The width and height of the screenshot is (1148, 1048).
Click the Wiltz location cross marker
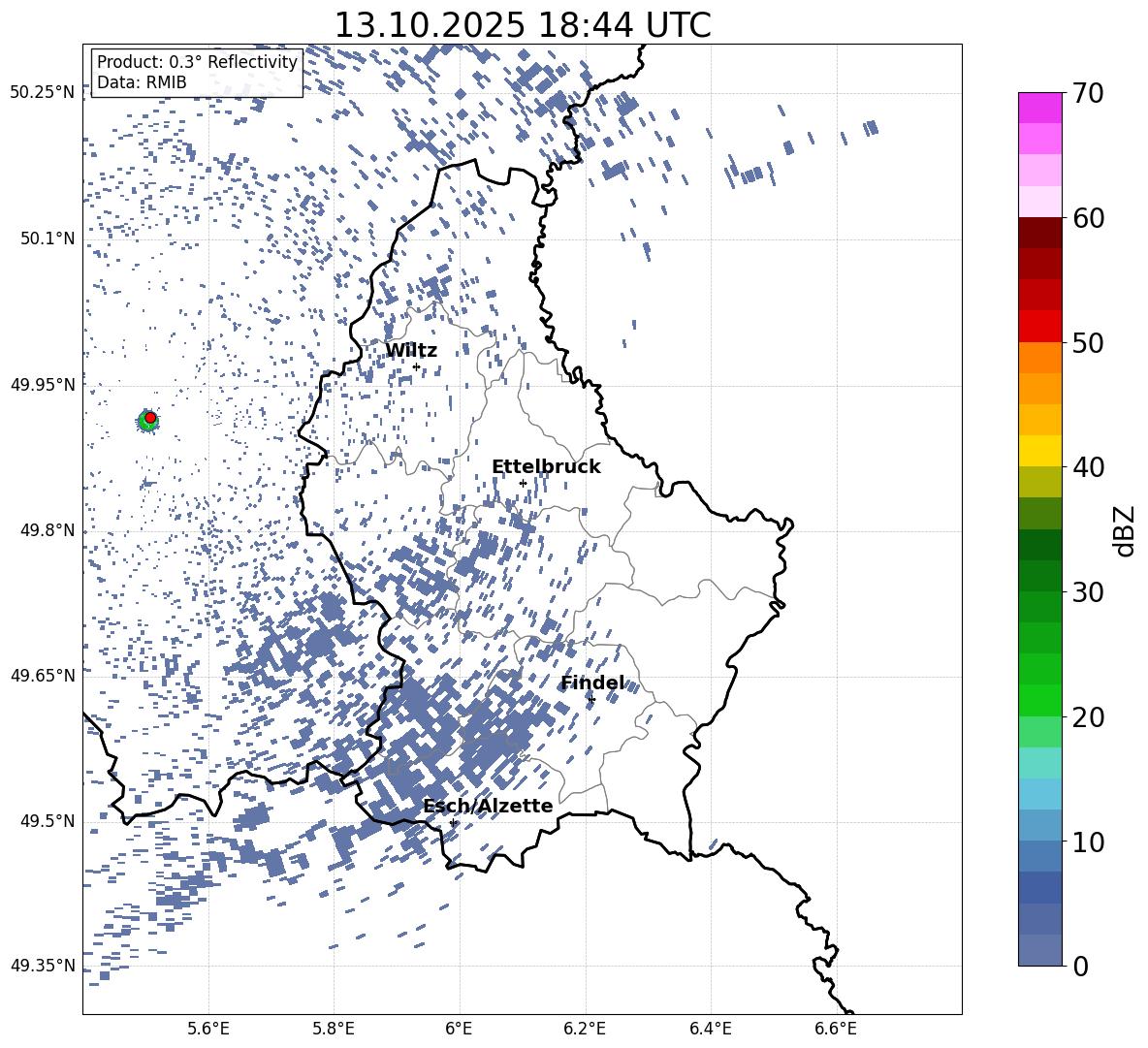tap(417, 367)
